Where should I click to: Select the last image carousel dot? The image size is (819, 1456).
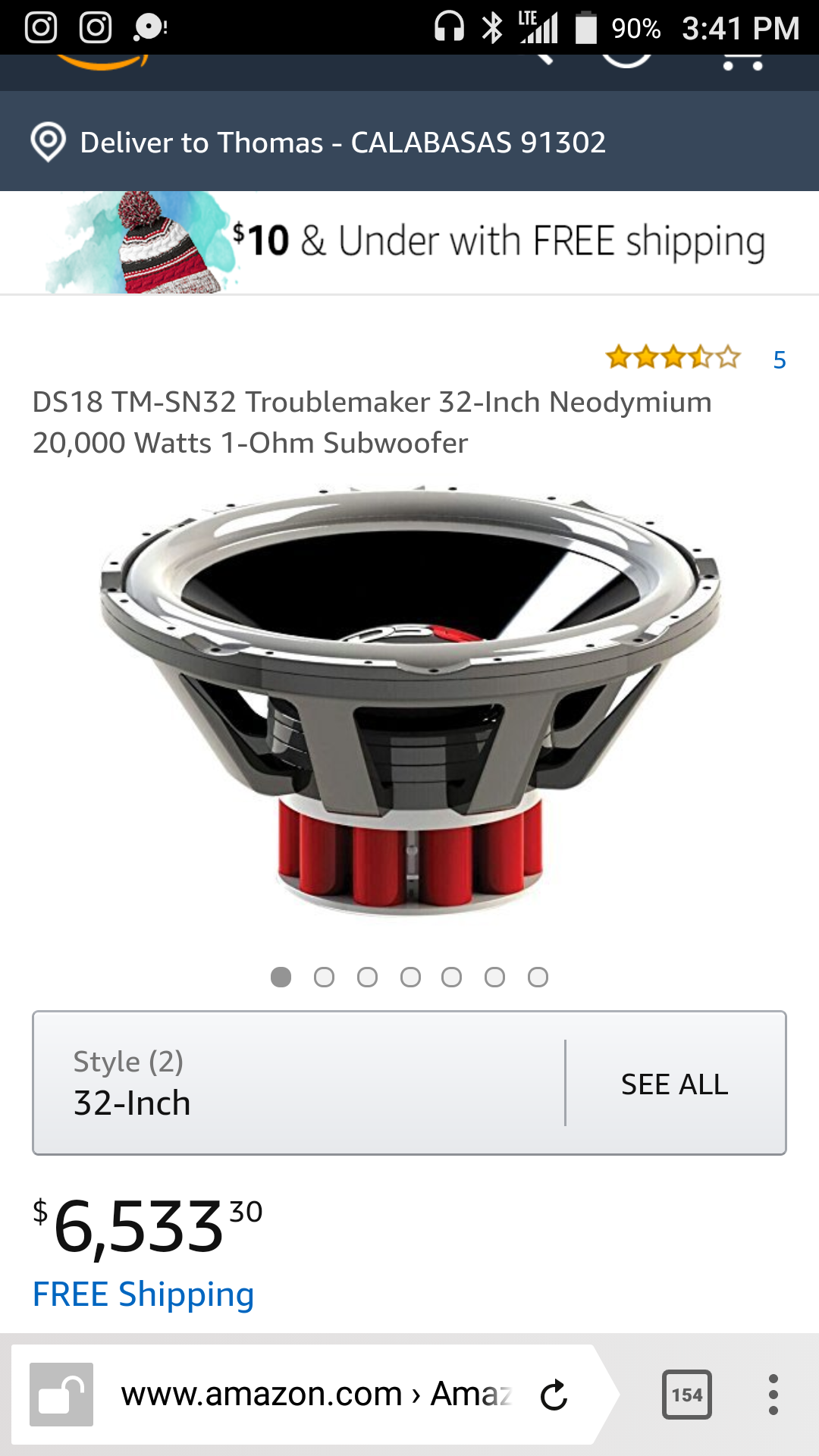pyautogui.click(x=538, y=977)
